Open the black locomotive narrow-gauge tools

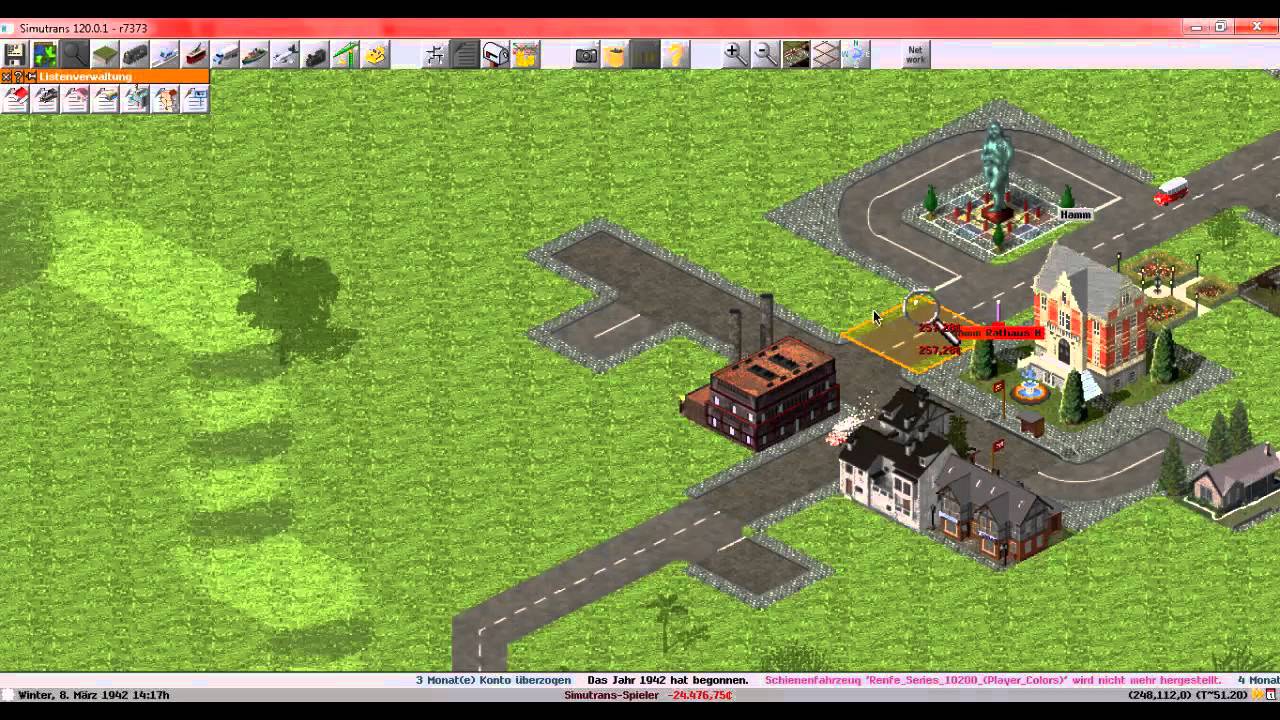pyautogui.click(x=315, y=54)
